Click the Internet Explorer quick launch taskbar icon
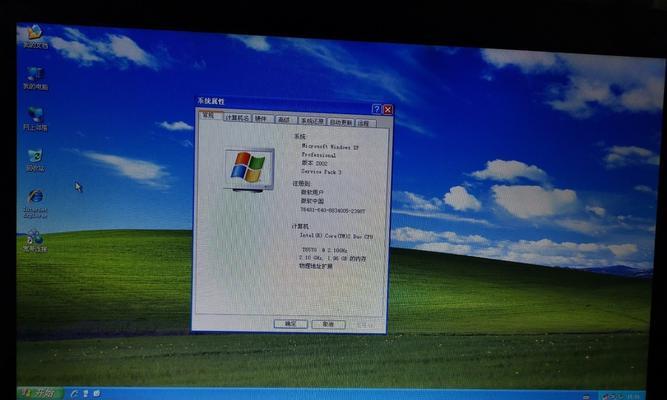Image resolution: width=667 pixels, height=400 pixels. [x=74, y=394]
